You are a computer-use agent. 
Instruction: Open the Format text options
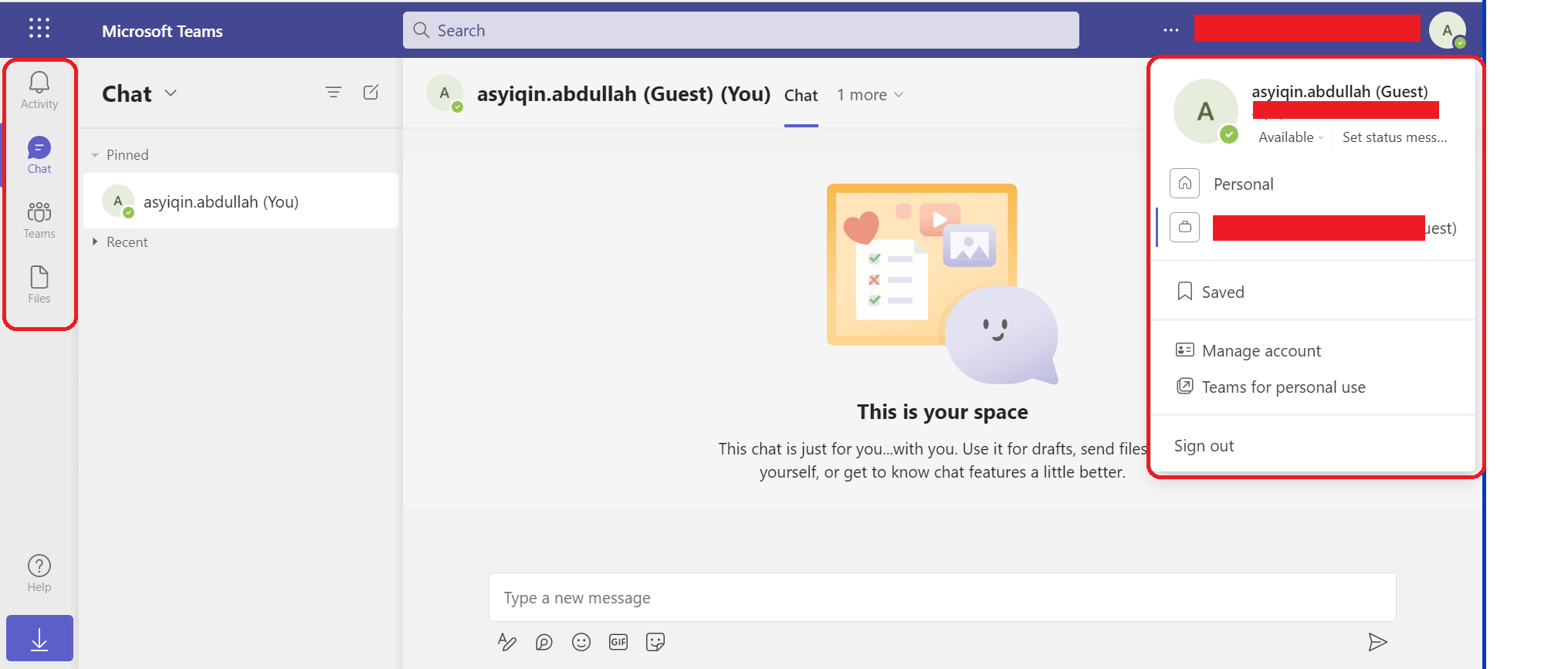[x=507, y=642]
